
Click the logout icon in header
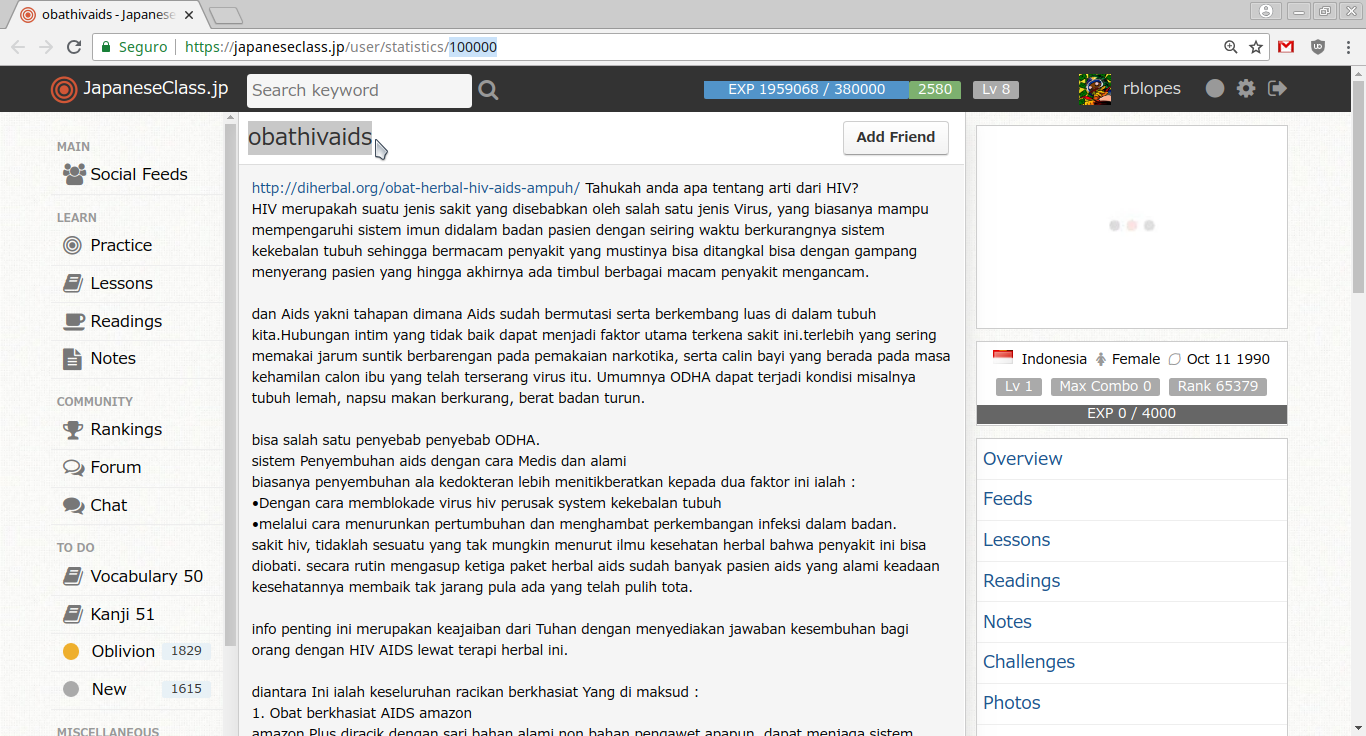pos(1277,88)
